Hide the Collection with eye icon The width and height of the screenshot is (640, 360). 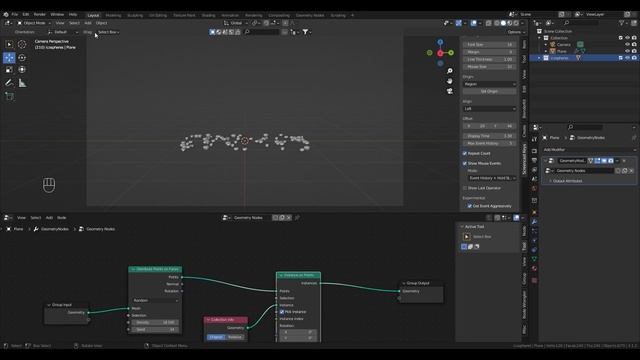pyautogui.click(x=627, y=38)
